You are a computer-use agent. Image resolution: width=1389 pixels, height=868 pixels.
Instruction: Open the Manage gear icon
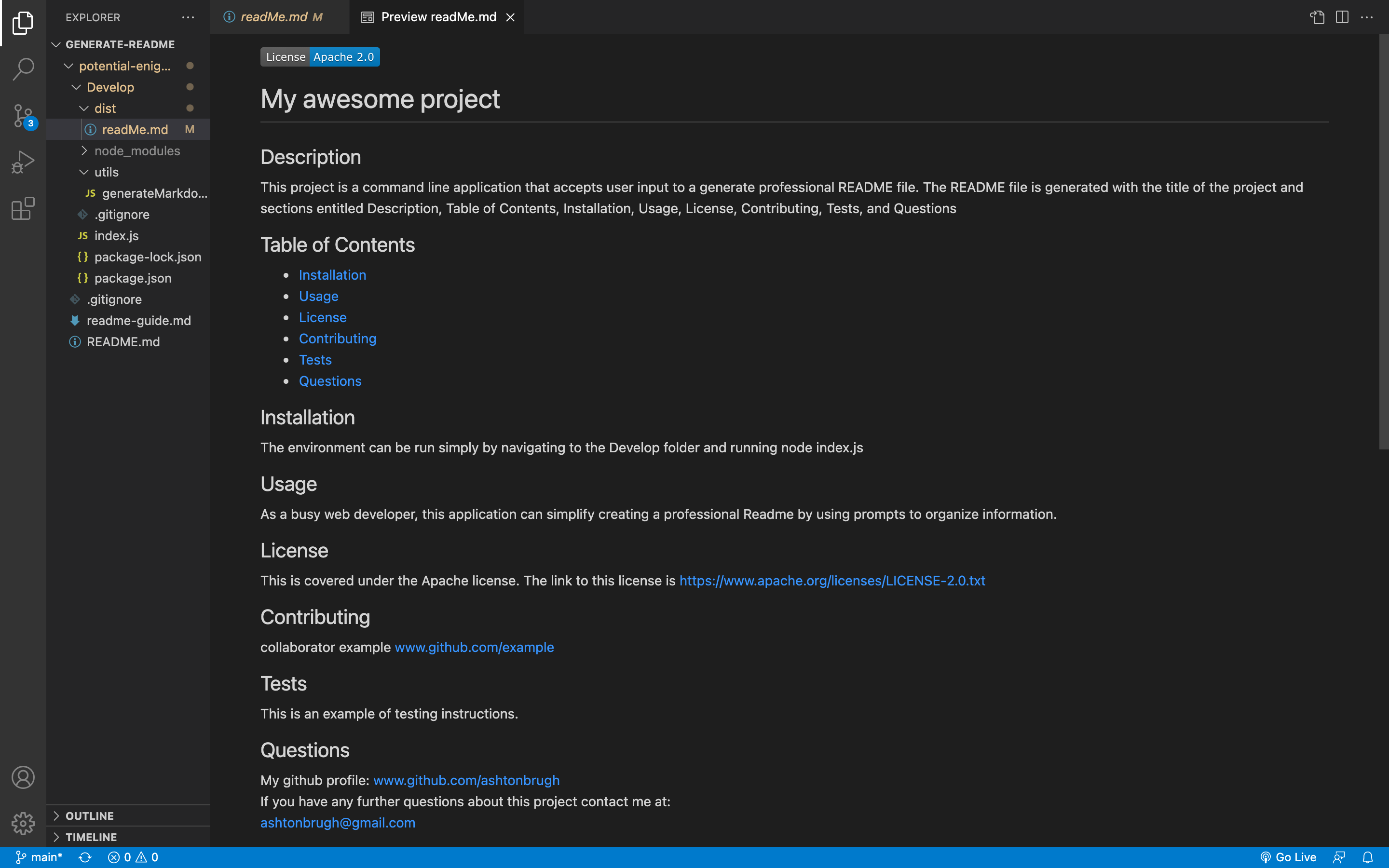click(x=22, y=823)
